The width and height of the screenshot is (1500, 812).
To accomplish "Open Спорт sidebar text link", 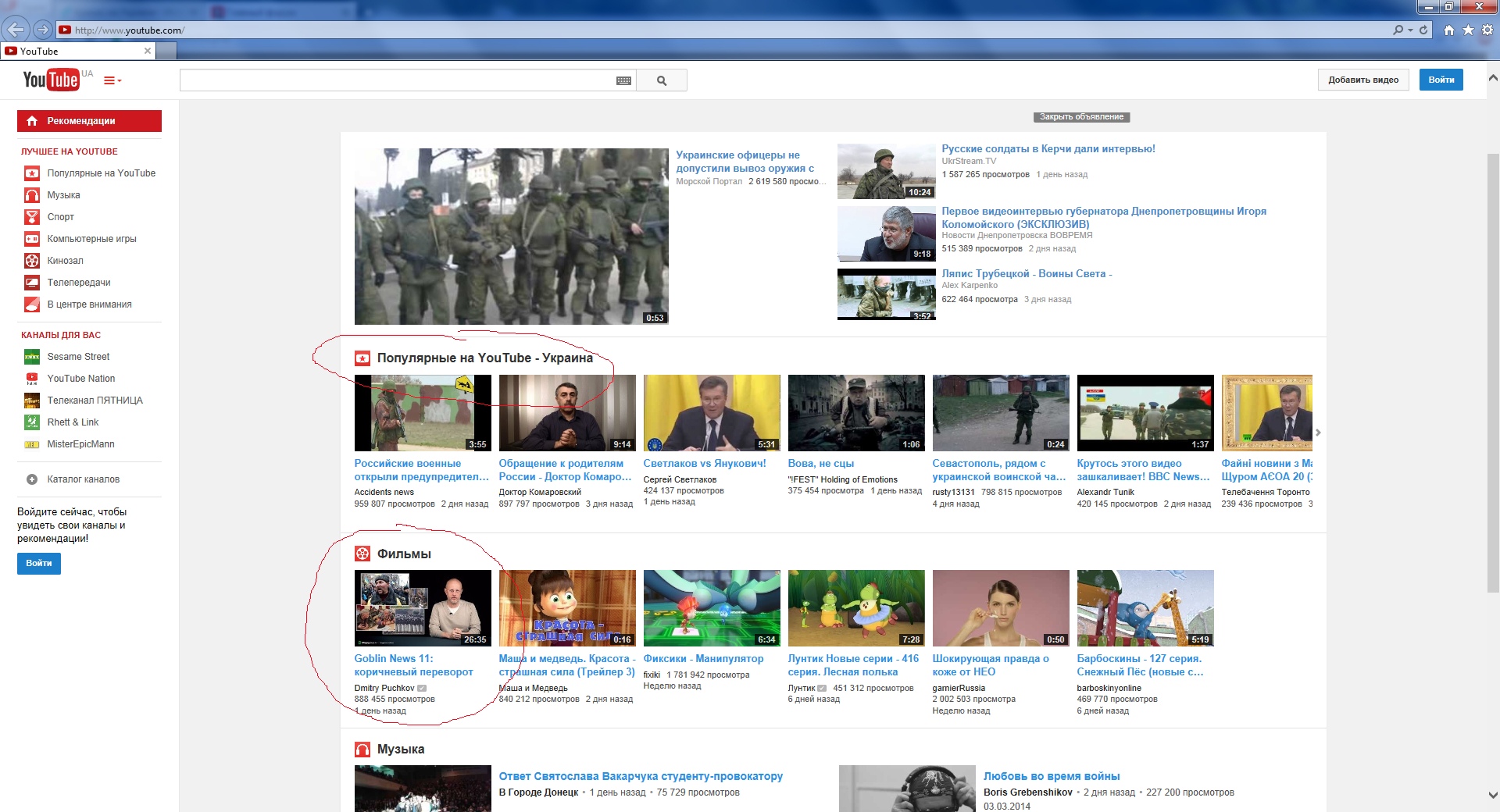I will click(x=60, y=217).
